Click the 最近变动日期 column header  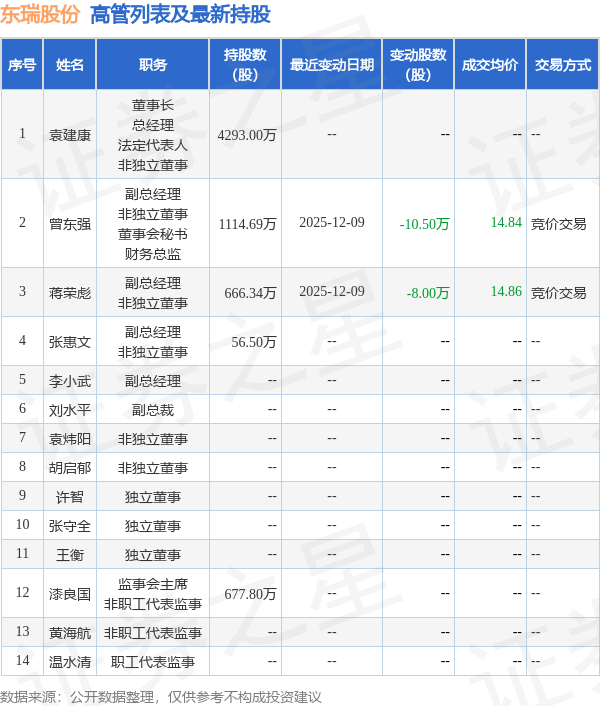(x=332, y=64)
